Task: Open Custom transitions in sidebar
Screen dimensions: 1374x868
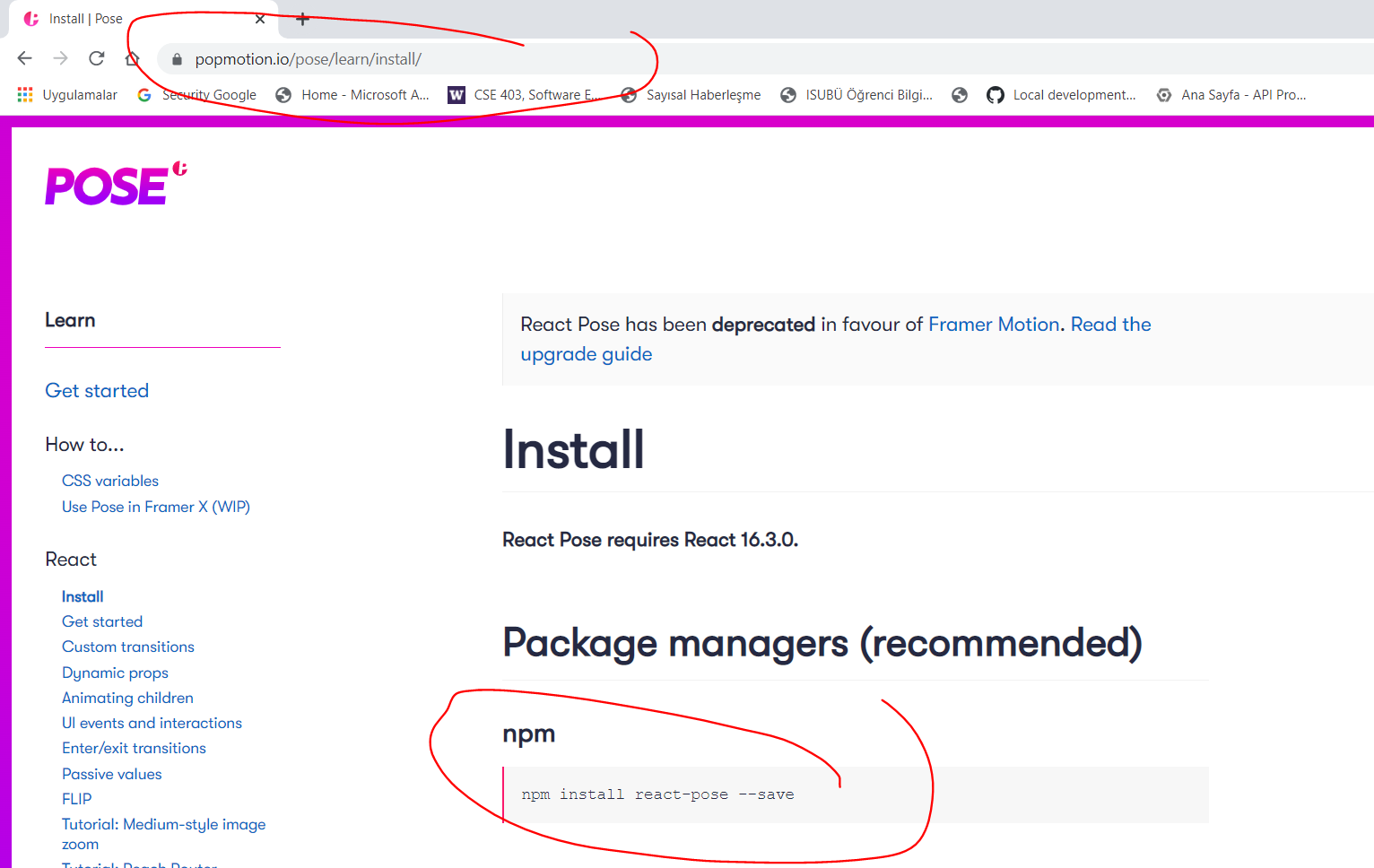Action: (x=128, y=647)
